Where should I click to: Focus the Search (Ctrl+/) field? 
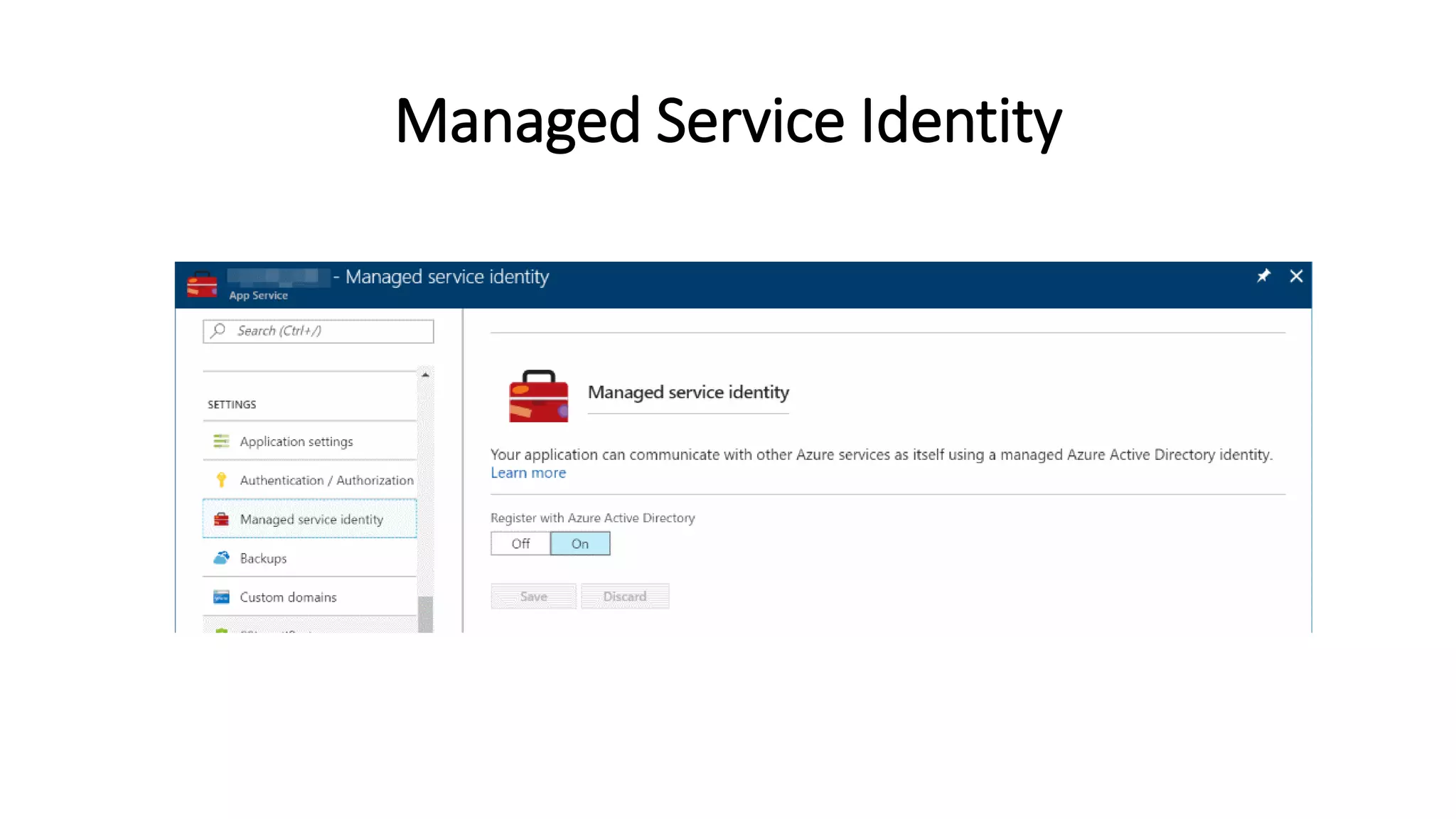pos(318,331)
